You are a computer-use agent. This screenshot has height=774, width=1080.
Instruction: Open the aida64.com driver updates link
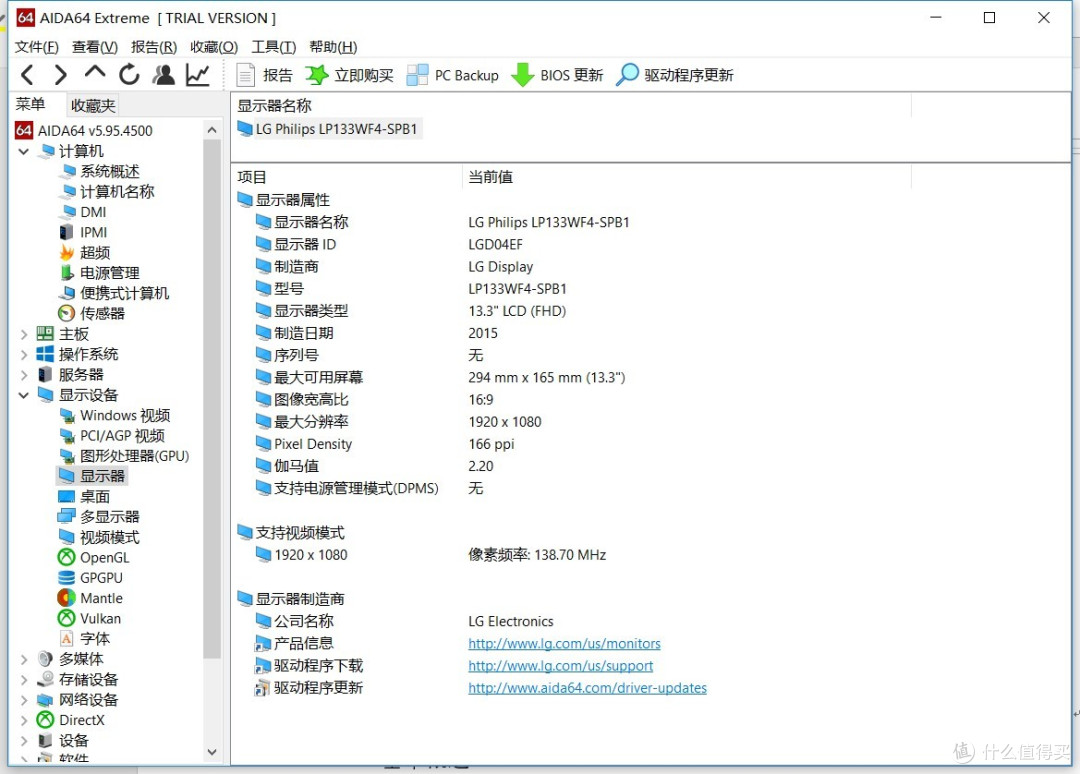(588, 688)
